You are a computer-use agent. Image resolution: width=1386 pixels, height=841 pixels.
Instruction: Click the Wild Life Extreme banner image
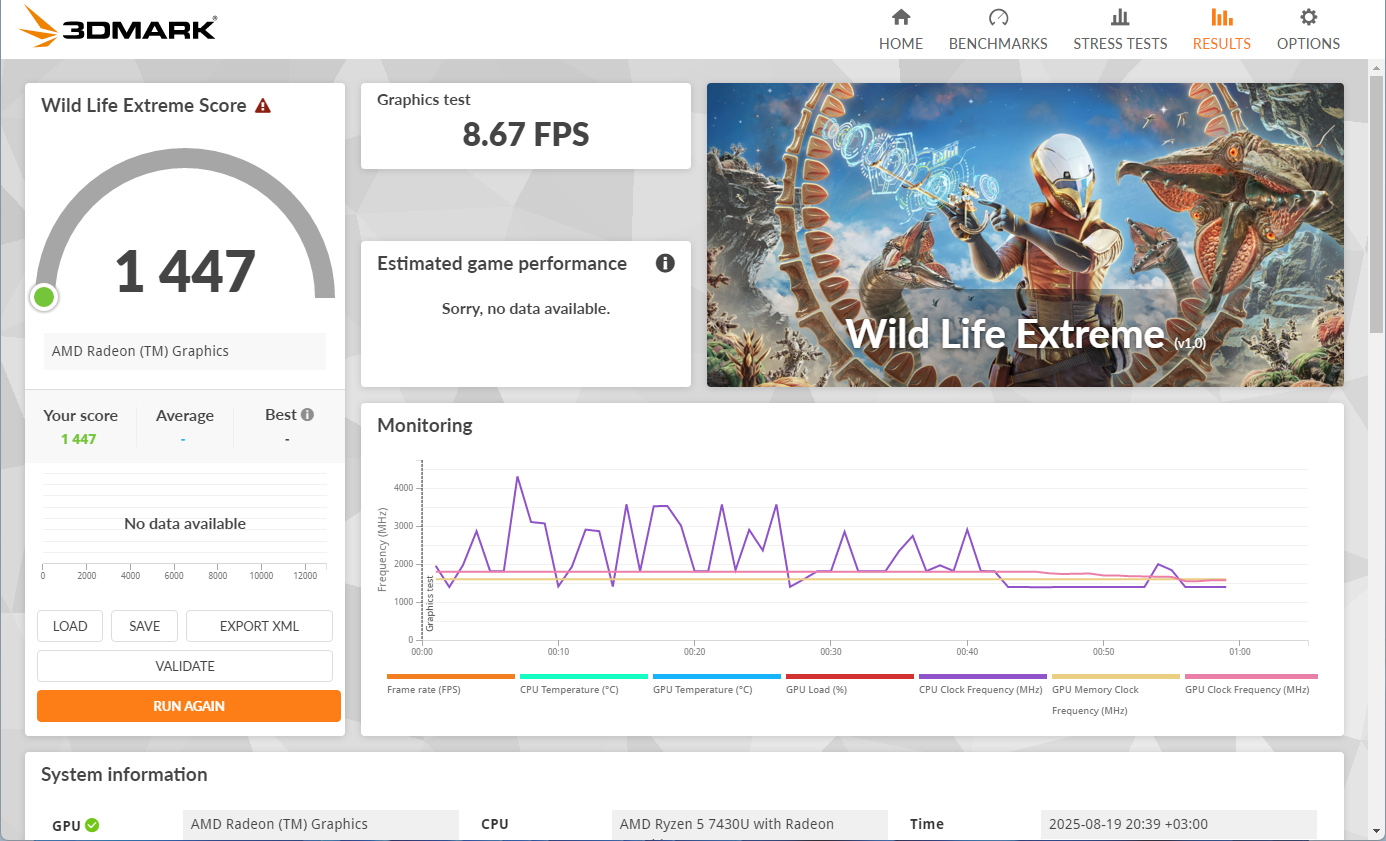1025,235
